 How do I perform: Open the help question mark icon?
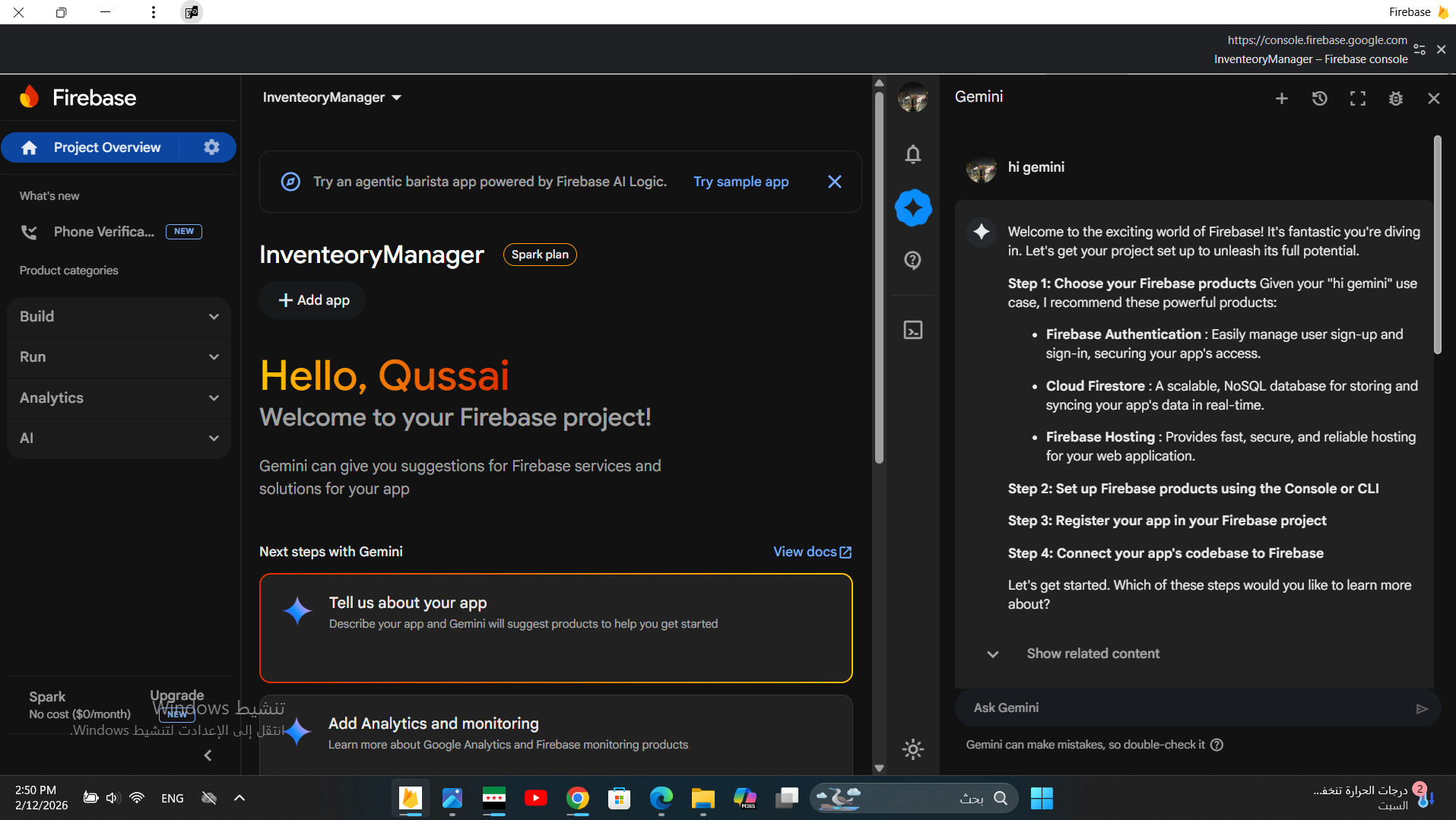pos(912,261)
